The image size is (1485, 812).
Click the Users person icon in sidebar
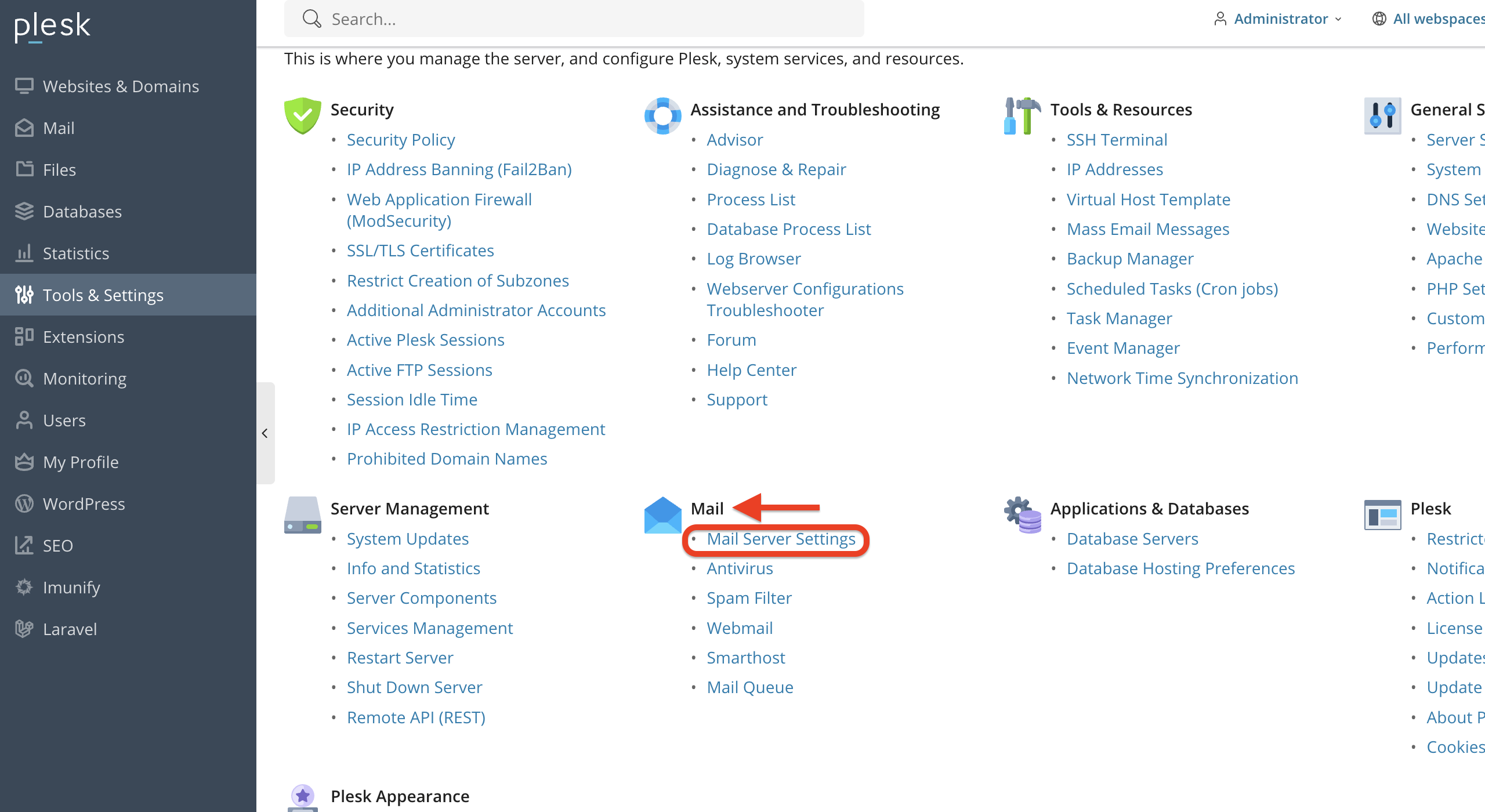point(24,420)
